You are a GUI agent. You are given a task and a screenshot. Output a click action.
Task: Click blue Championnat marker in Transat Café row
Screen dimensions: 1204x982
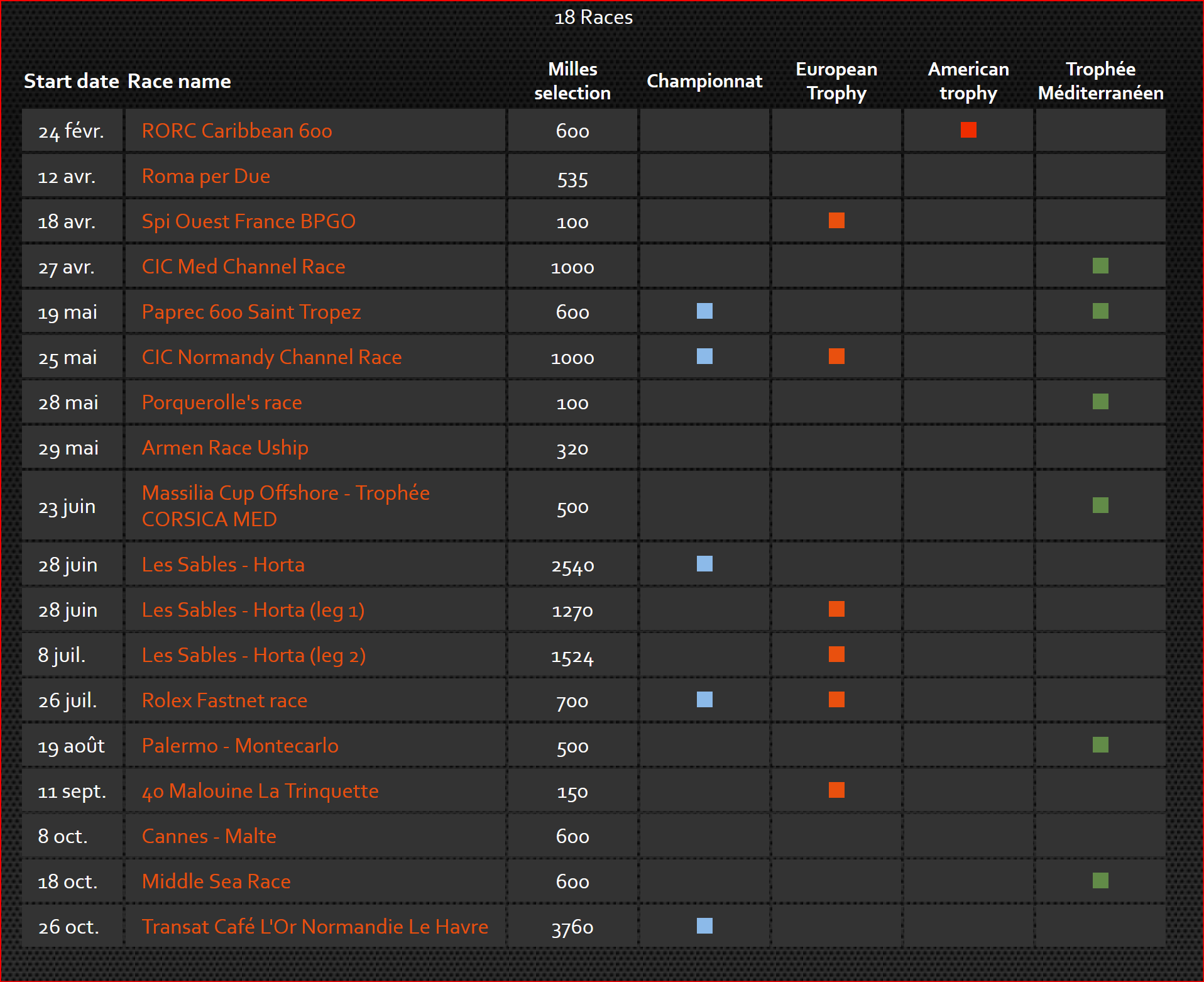704,926
